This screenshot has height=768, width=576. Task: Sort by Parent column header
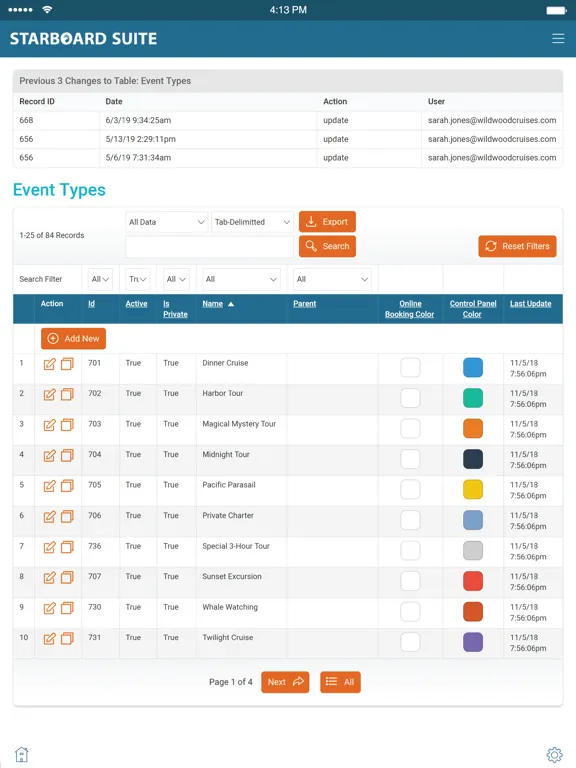click(304, 304)
